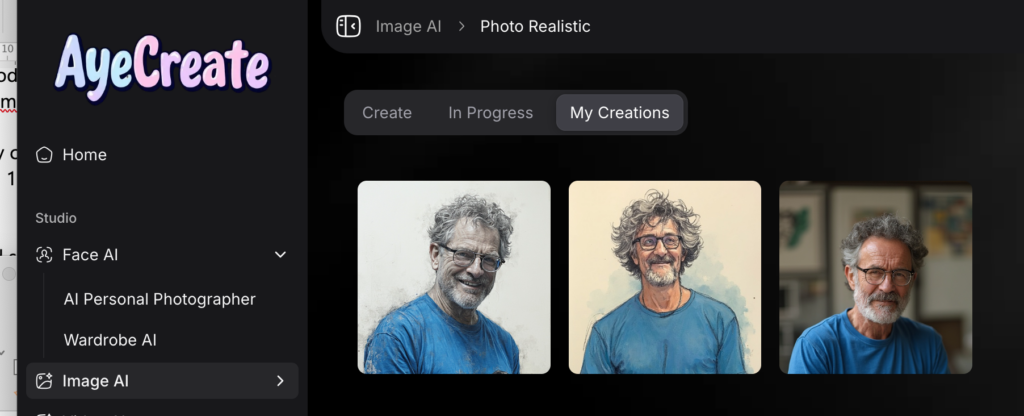This screenshot has height=416, width=1024.
Task: Click the Home icon in sidebar
Action: (44, 155)
